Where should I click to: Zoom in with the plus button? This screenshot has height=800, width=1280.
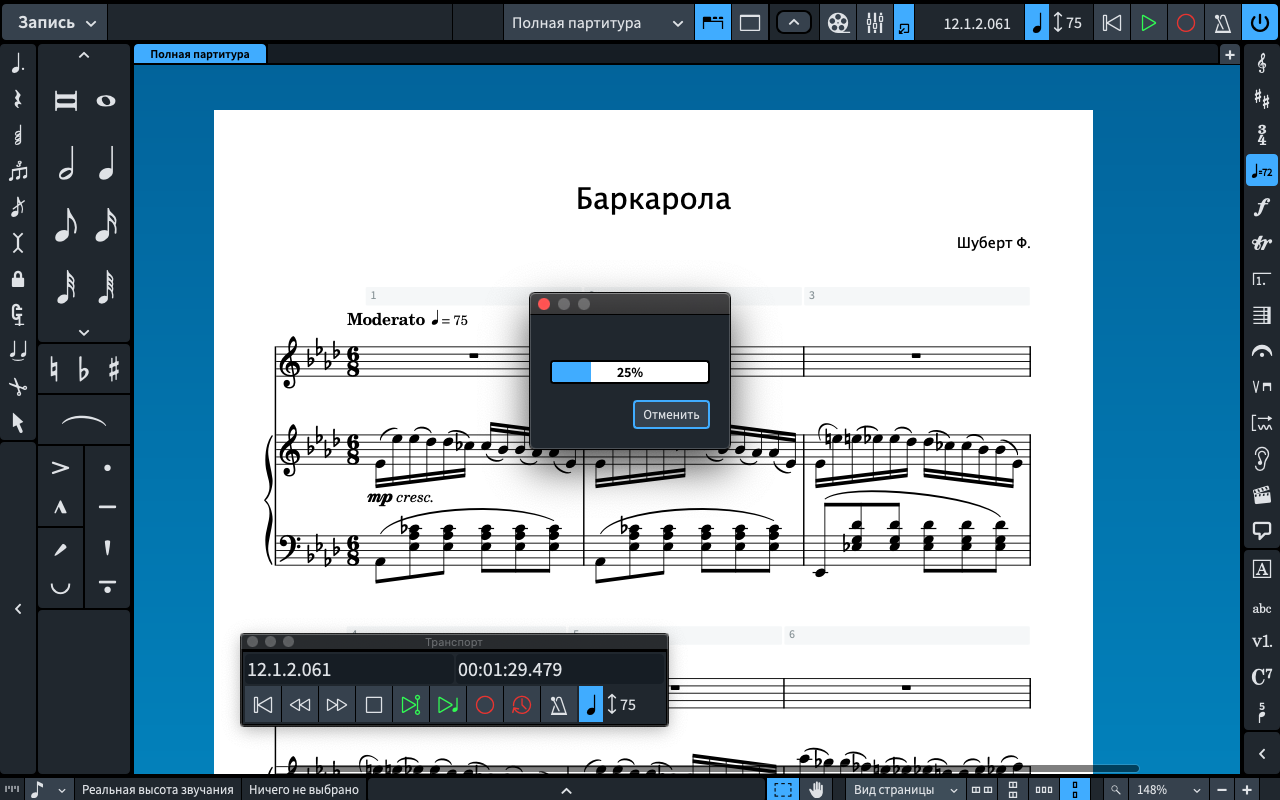(1246, 789)
